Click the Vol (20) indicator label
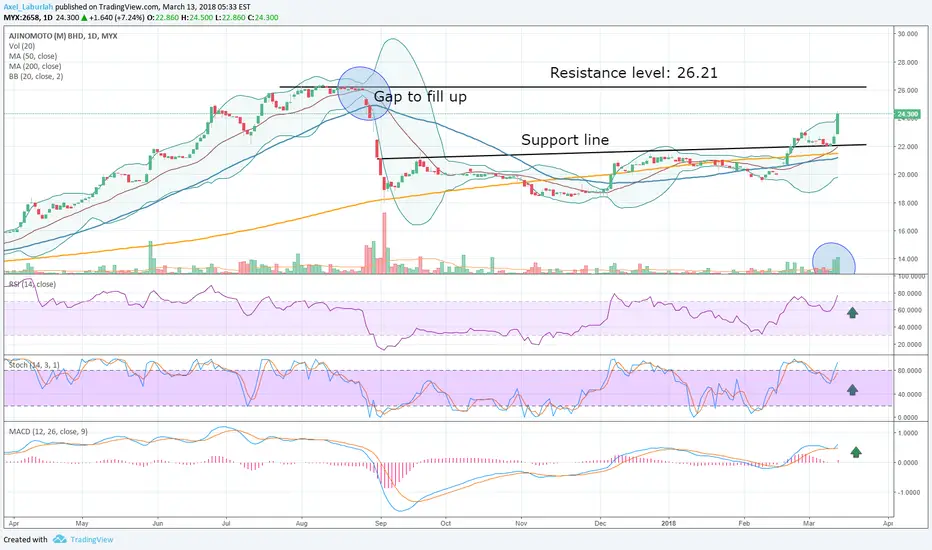The image size is (932, 550). pyautogui.click(x=22, y=46)
